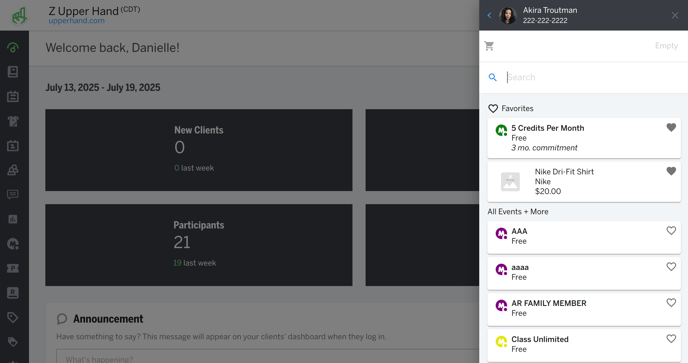Favorite the Class Unlimited membership
Image resolution: width=688 pixels, height=363 pixels.
pyautogui.click(x=671, y=338)
